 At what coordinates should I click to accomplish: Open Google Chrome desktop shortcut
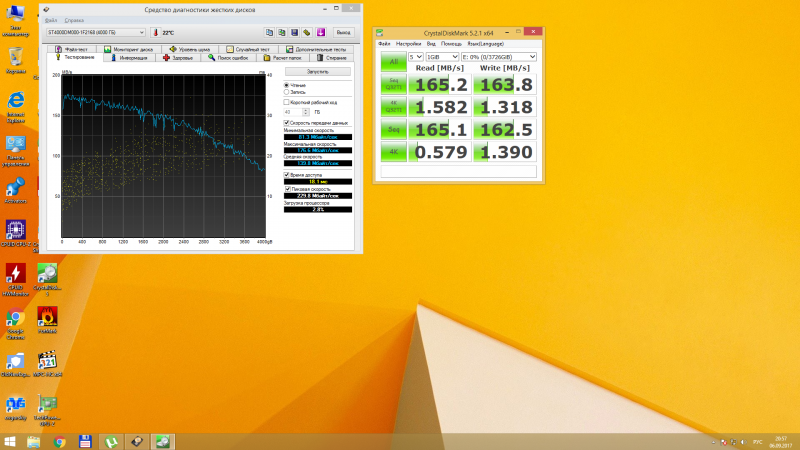15,322
